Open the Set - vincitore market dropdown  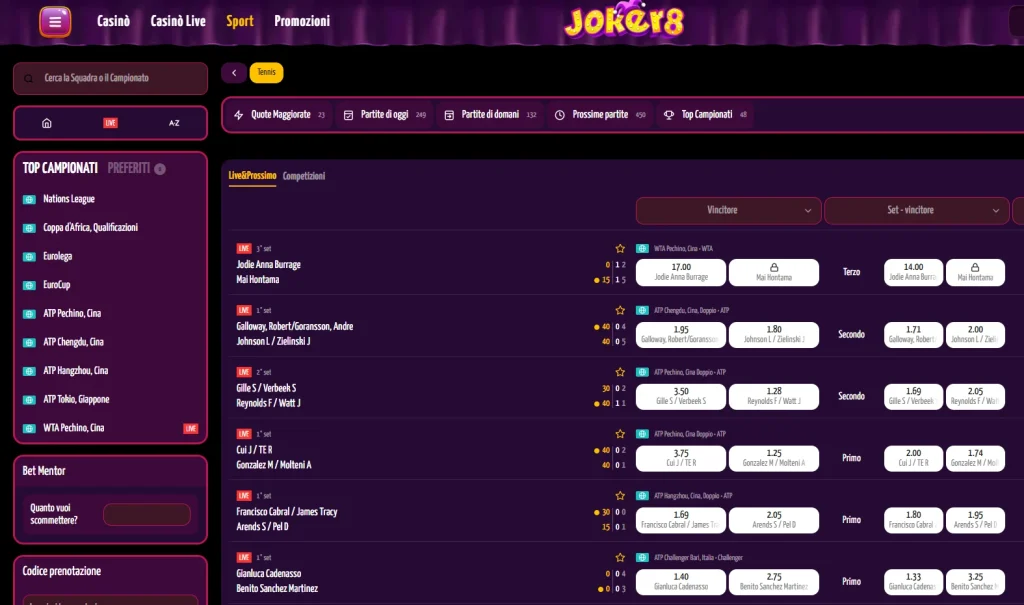(916, 210)
